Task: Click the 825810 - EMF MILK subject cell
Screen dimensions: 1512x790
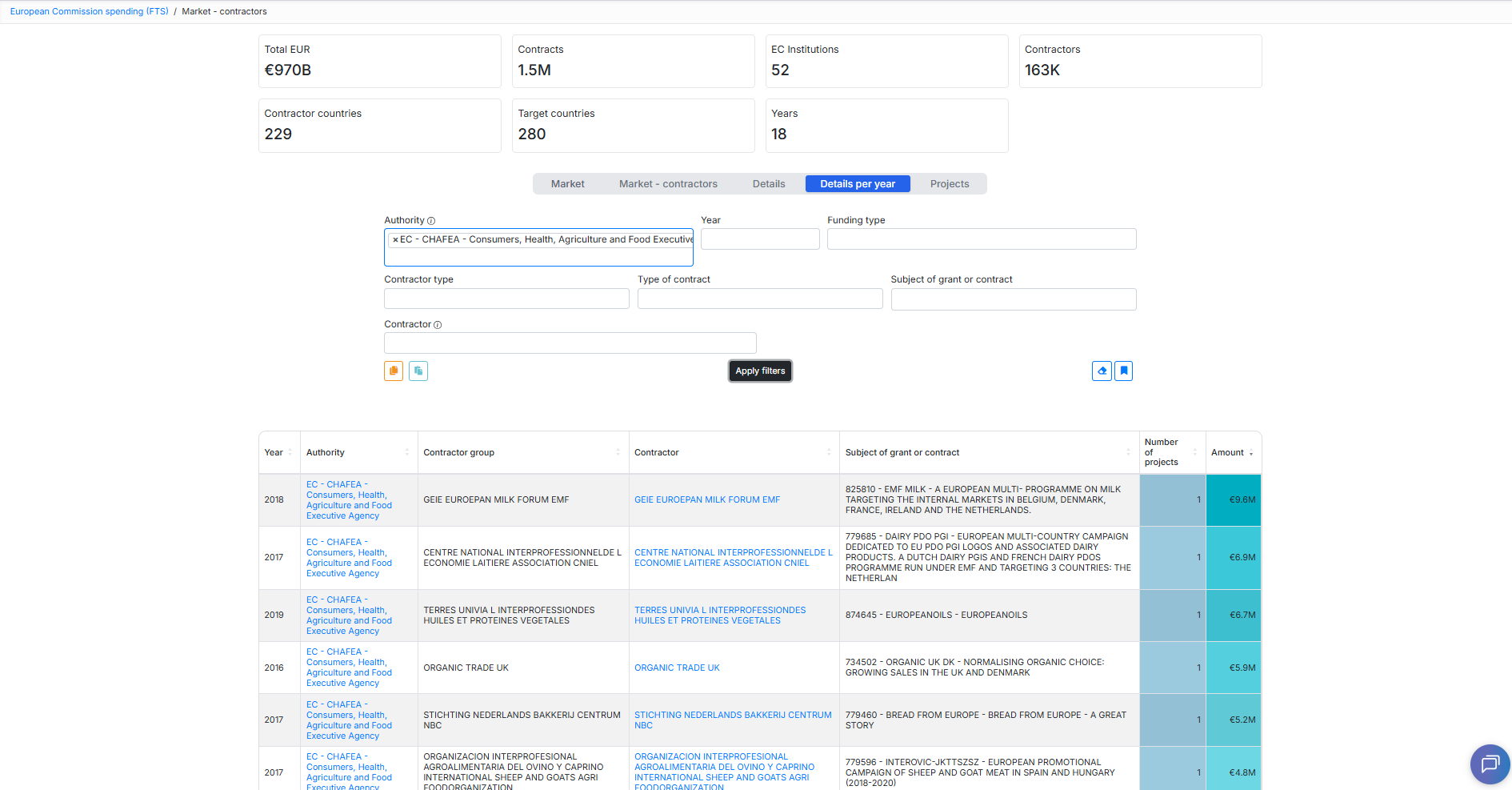Action: click(990, 500)
